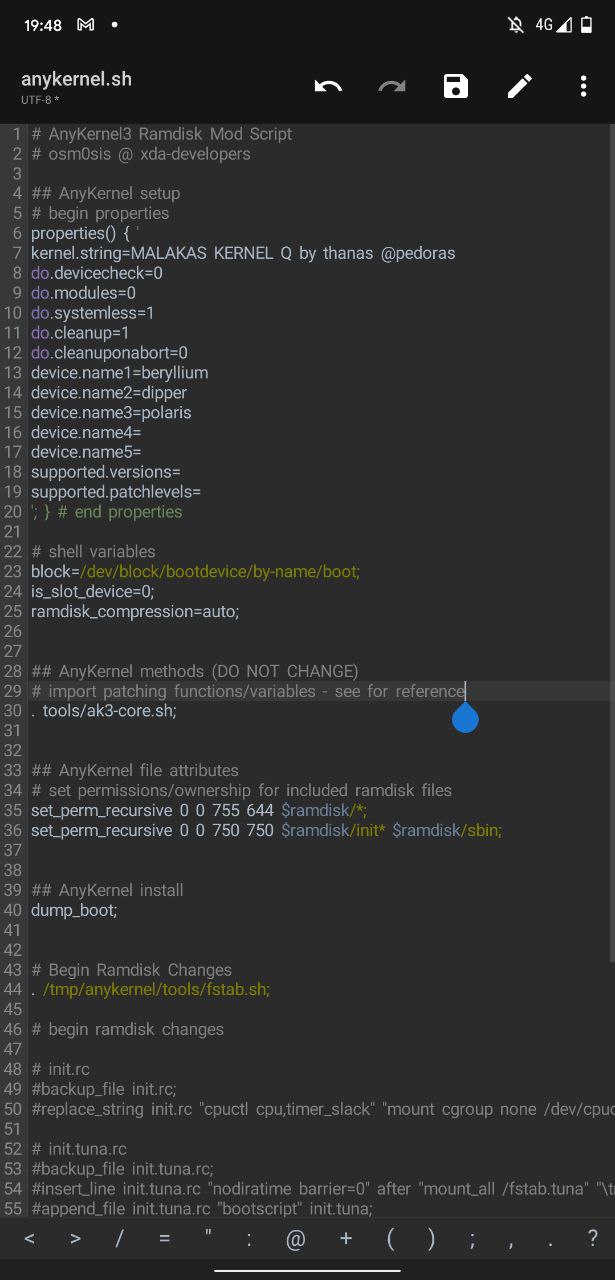Tap the block=/dev/block/bootdevice path line
This screenshot has width=615, height=1280.
(x=195, y=572)
